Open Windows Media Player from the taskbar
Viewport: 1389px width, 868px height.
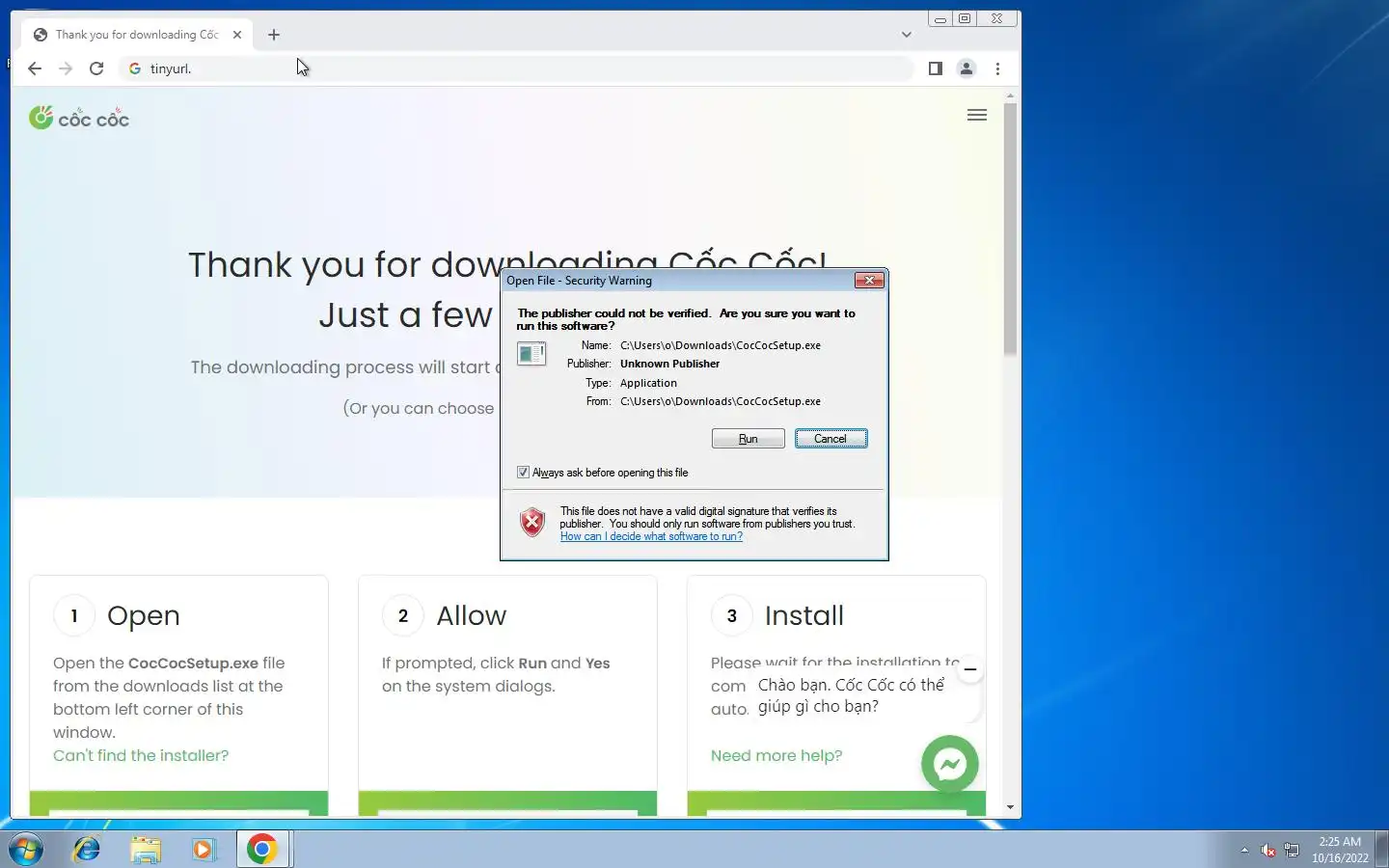tap(204, 850)
